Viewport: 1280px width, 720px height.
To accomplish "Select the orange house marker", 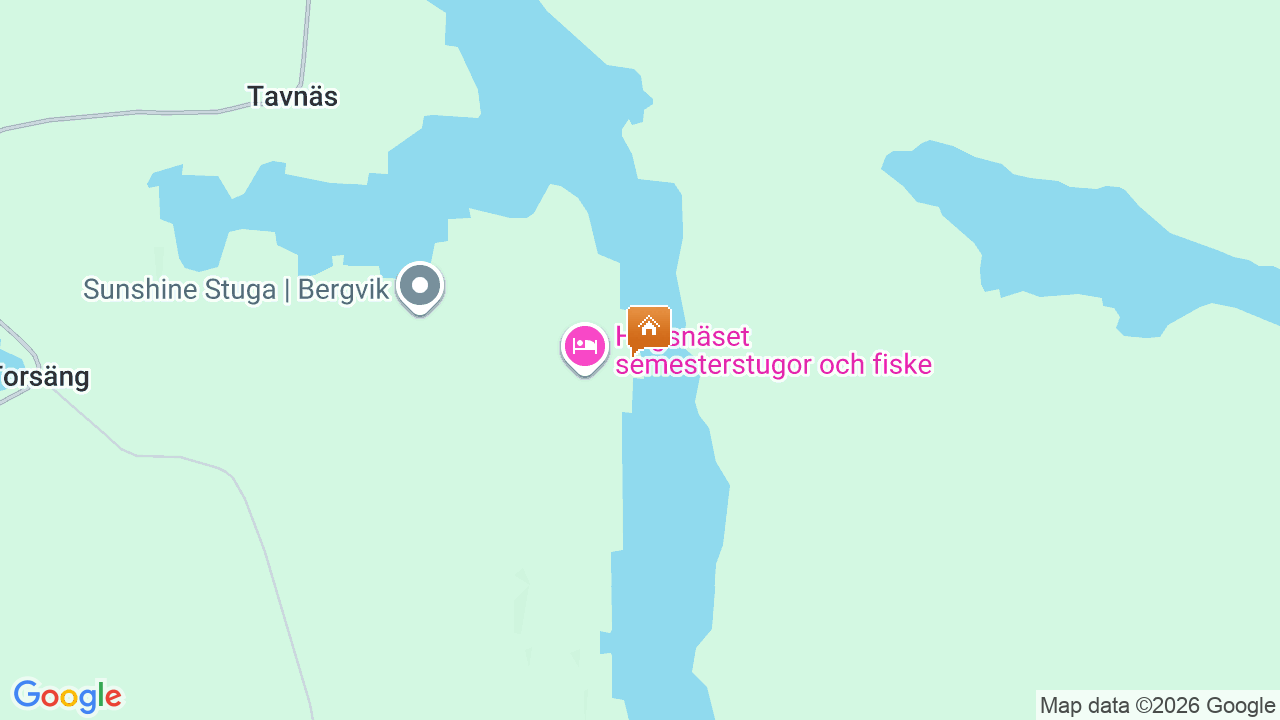I will click(649, 328).
